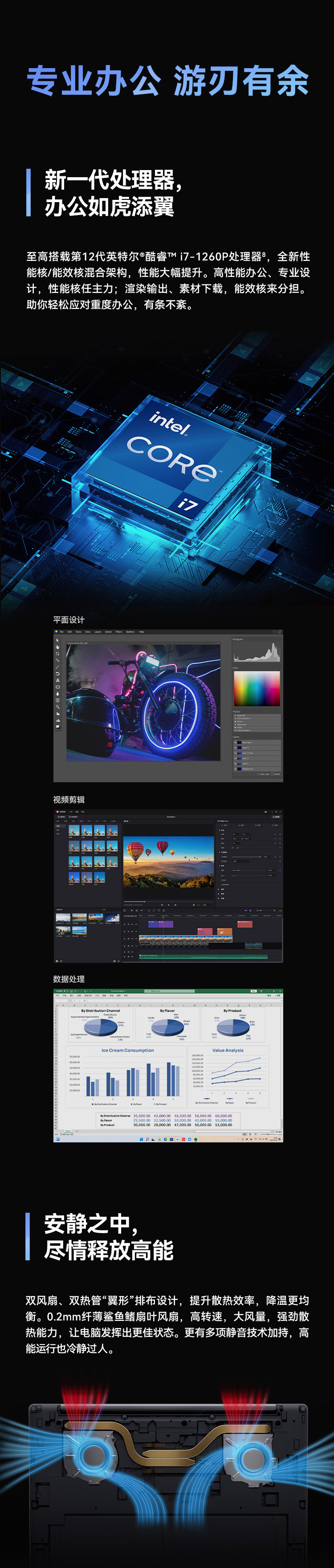The height and width of the screenshot is (1568, 334).
Task: Open the Filters menu in photo editor
Action: 119,632
